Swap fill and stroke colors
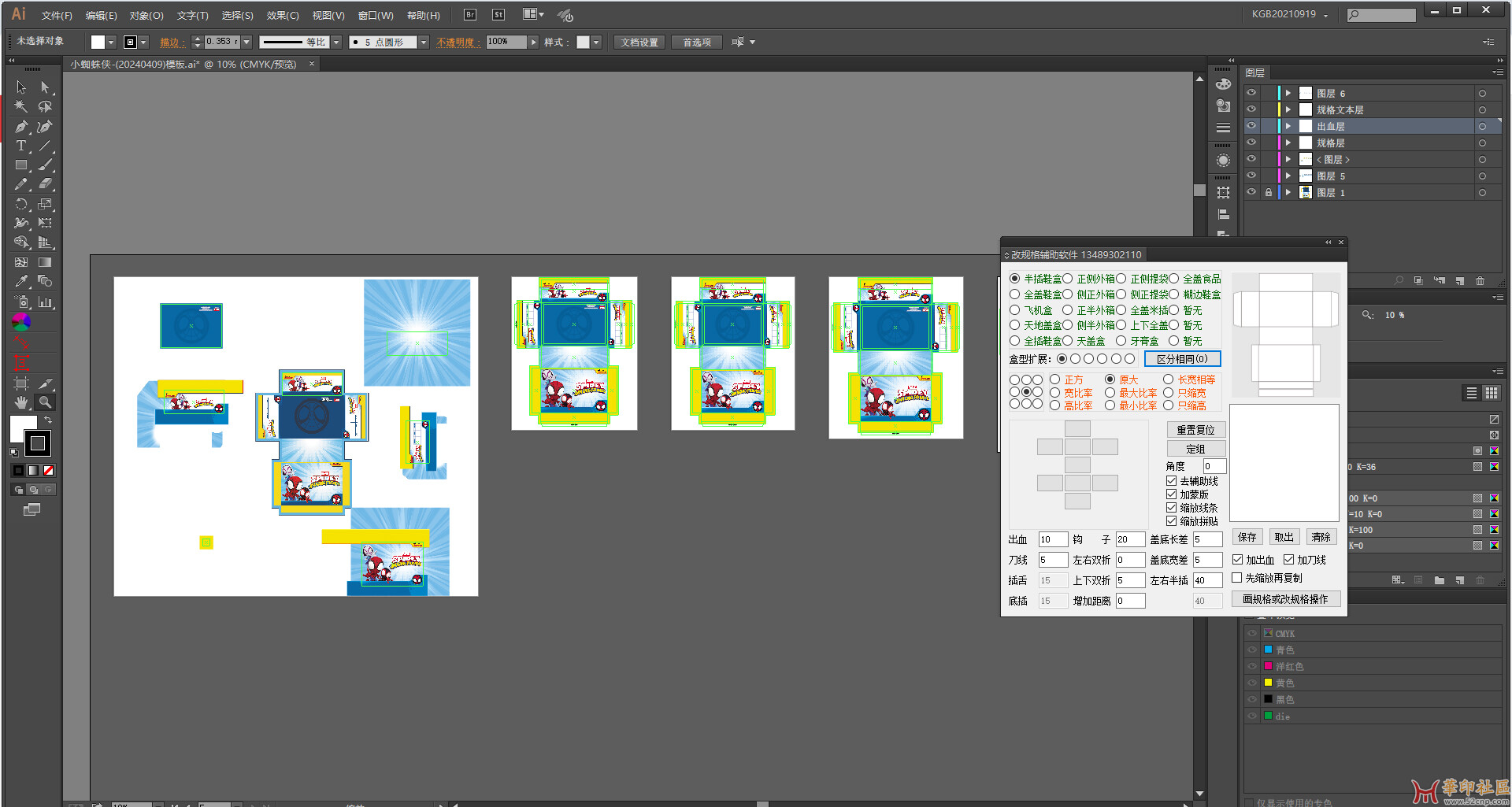1512x807 pixels. [48, 420]
